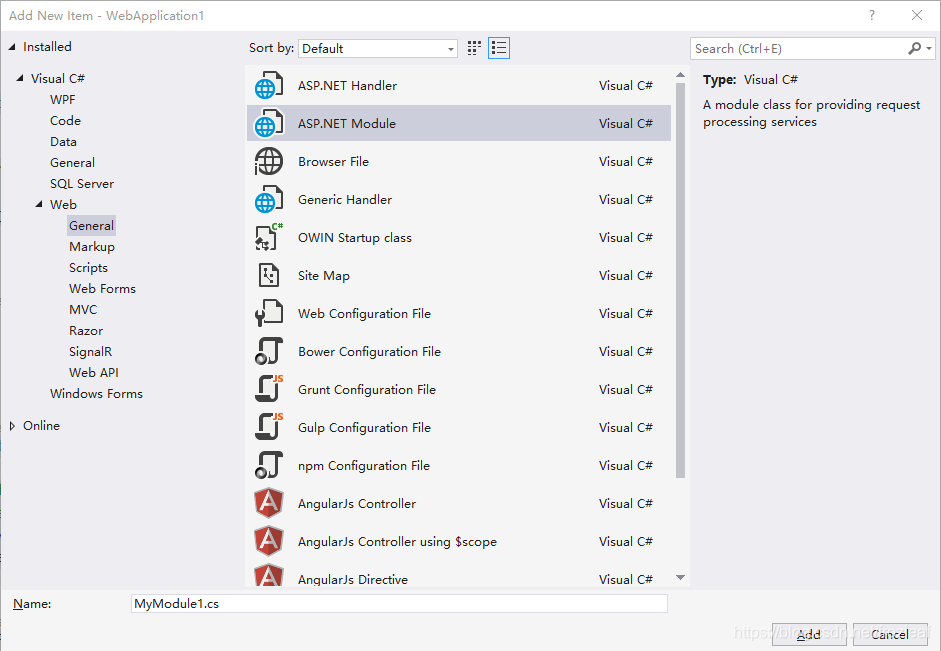Image resolution: width=941 pixels, height=651 pixels.
Task: Collapse the Visual C# node
Action: pos(20,79)
